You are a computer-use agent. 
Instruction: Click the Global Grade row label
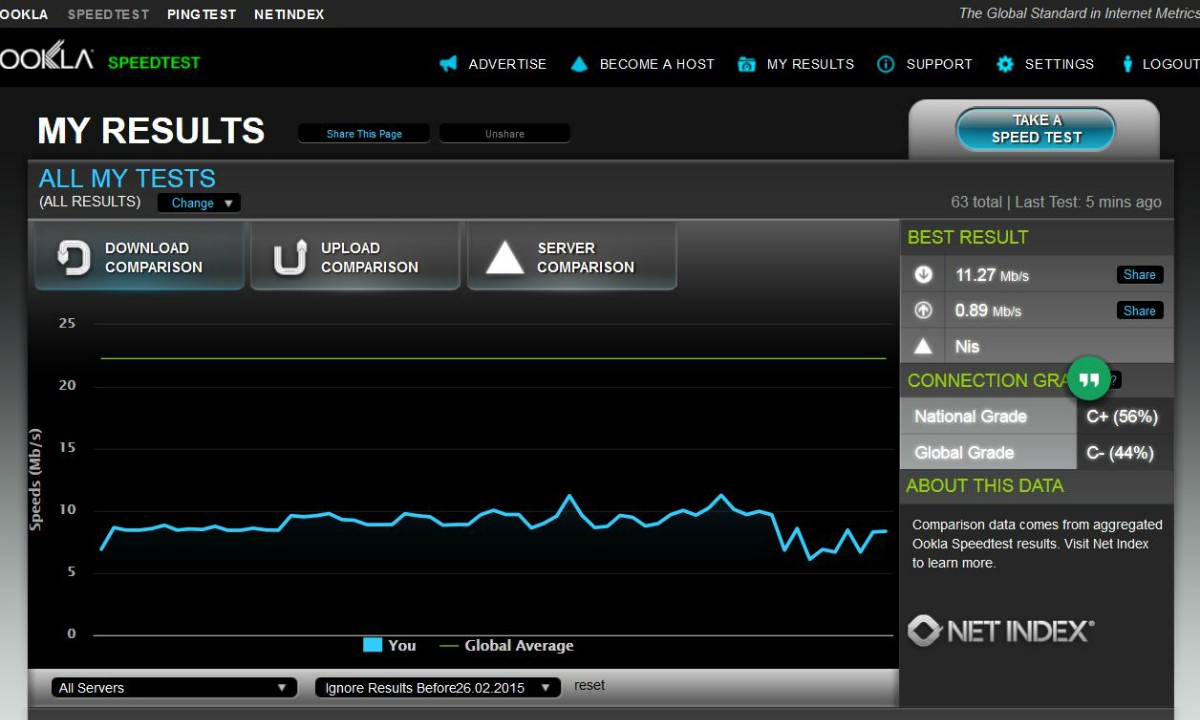click(x=964, y=453)
